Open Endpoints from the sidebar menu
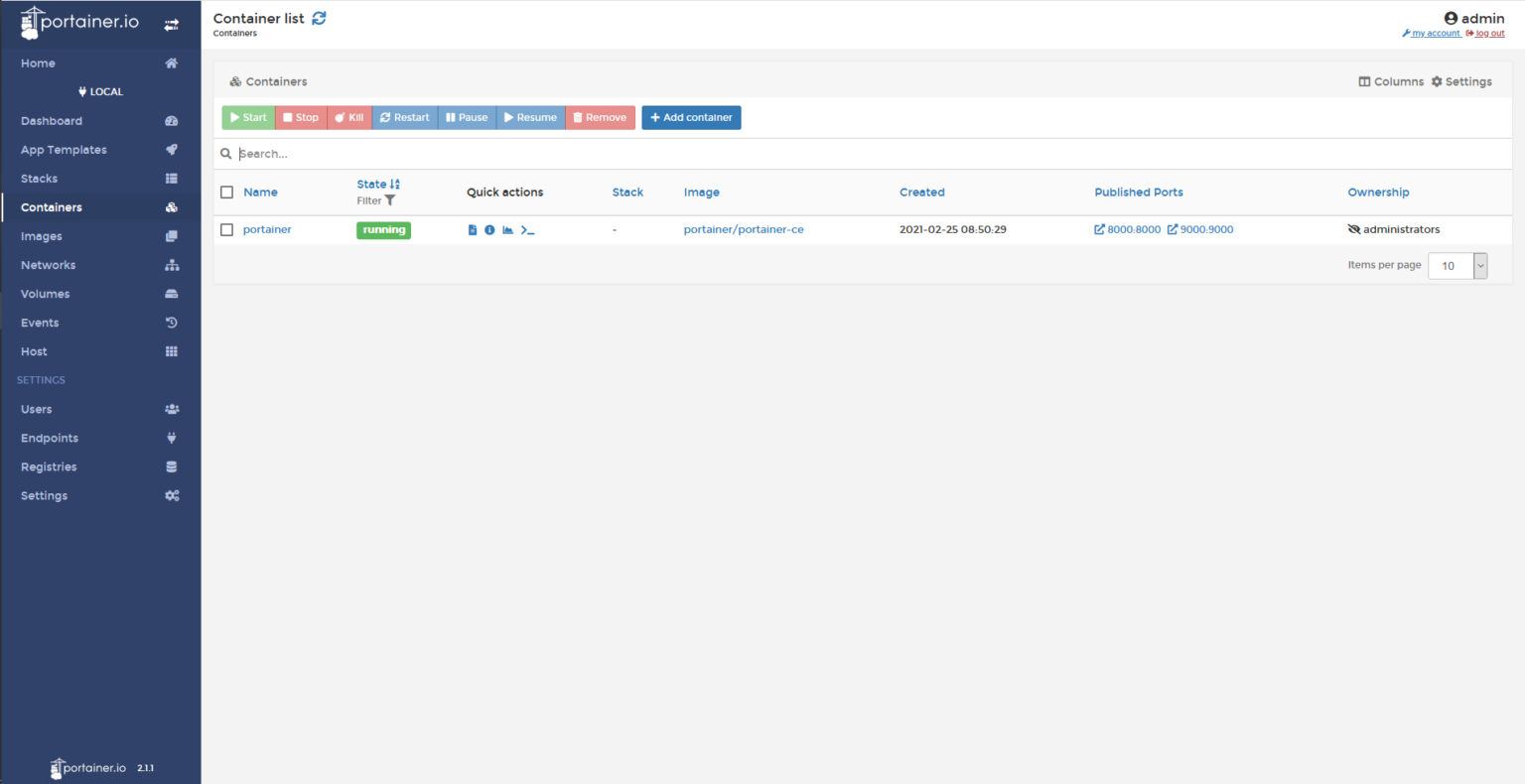The width and height of the screenshot is (1525, 784). coord(49,438)
